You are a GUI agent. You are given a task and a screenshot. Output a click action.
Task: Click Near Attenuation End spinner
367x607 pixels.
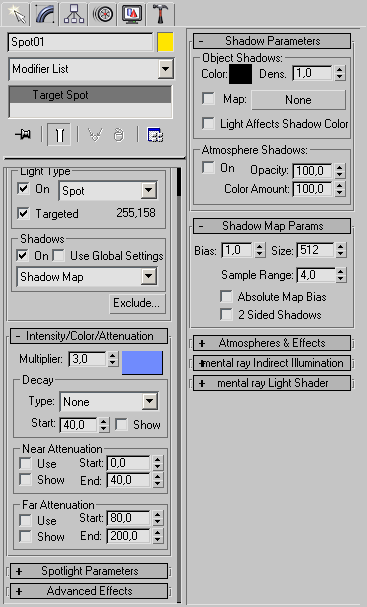point(157,480)
